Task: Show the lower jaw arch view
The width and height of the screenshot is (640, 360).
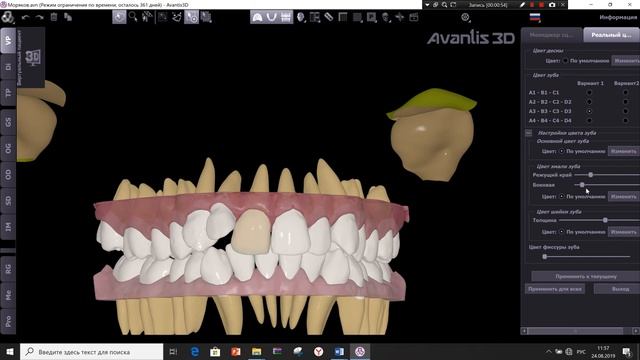Action: [271, 17]
